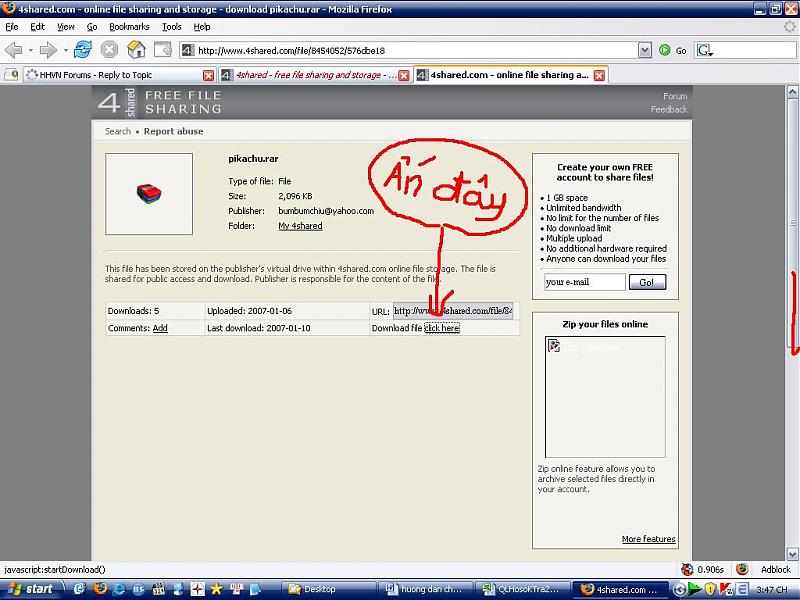This screenshot has height=600, width=800.
Task: Click the Stop loading icon
Action: point(110,49)
